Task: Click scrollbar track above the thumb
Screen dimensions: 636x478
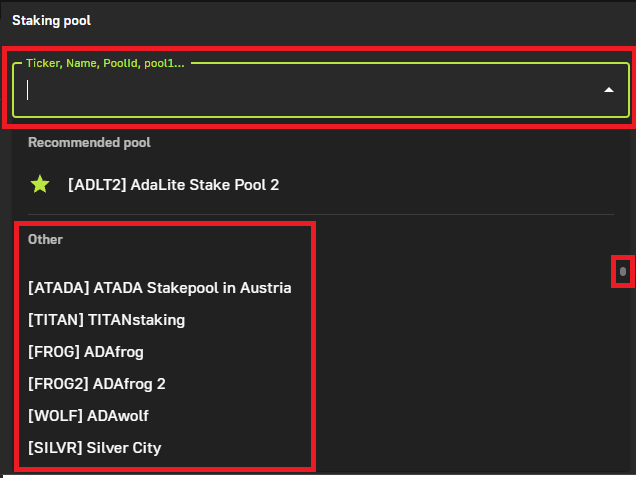Action: (623, 195)
